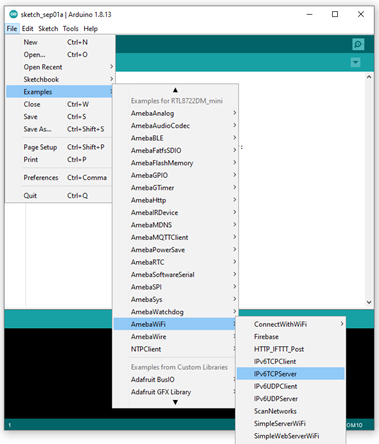The image size is (379, 444).
Task: Choose Save from the File menu
Action: click(x=59, y=117)
